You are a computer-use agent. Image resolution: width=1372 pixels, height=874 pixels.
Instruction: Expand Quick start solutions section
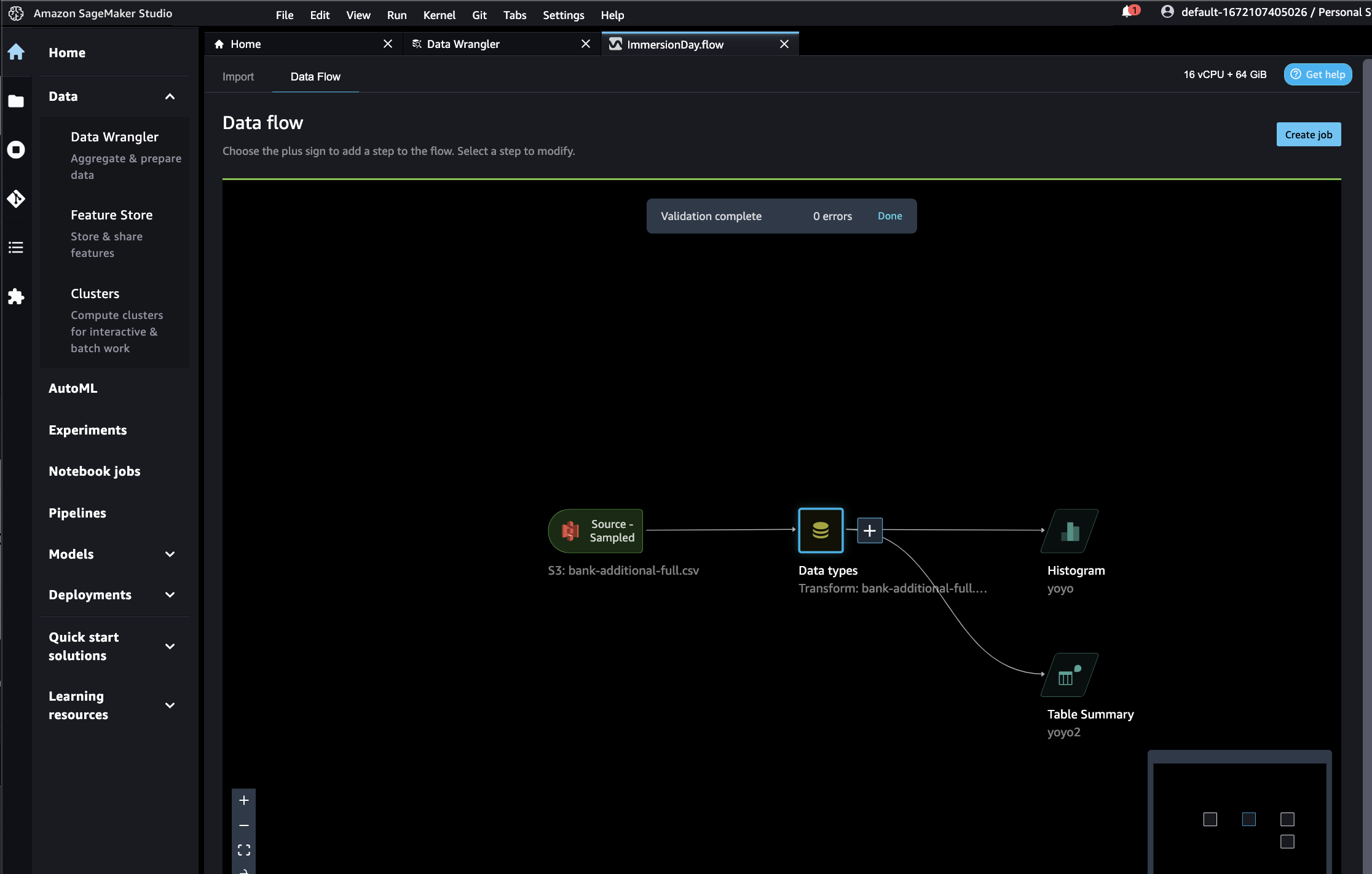click(x=170, y=647)
